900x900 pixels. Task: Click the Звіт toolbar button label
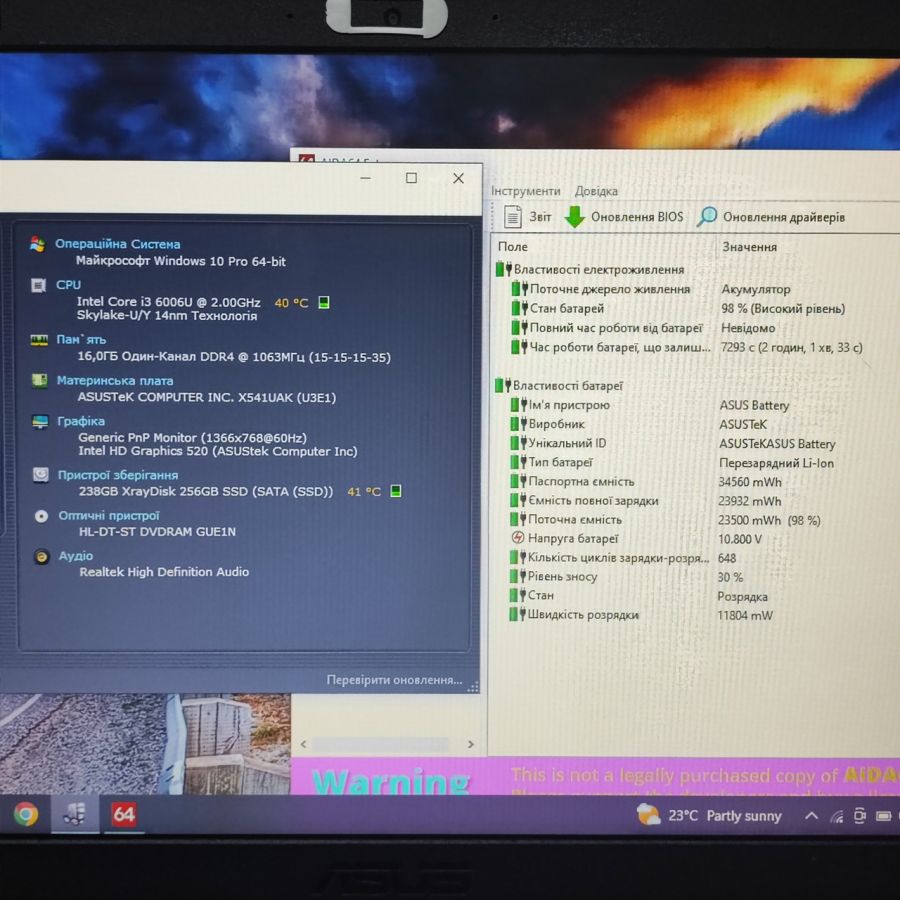coord(540,217)
